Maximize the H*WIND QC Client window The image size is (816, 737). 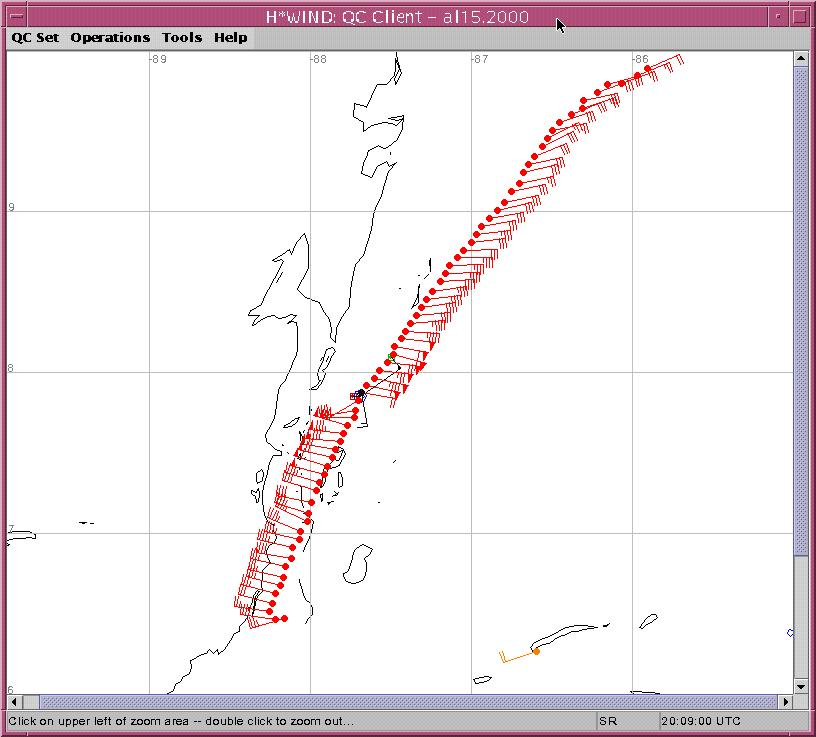800,16
